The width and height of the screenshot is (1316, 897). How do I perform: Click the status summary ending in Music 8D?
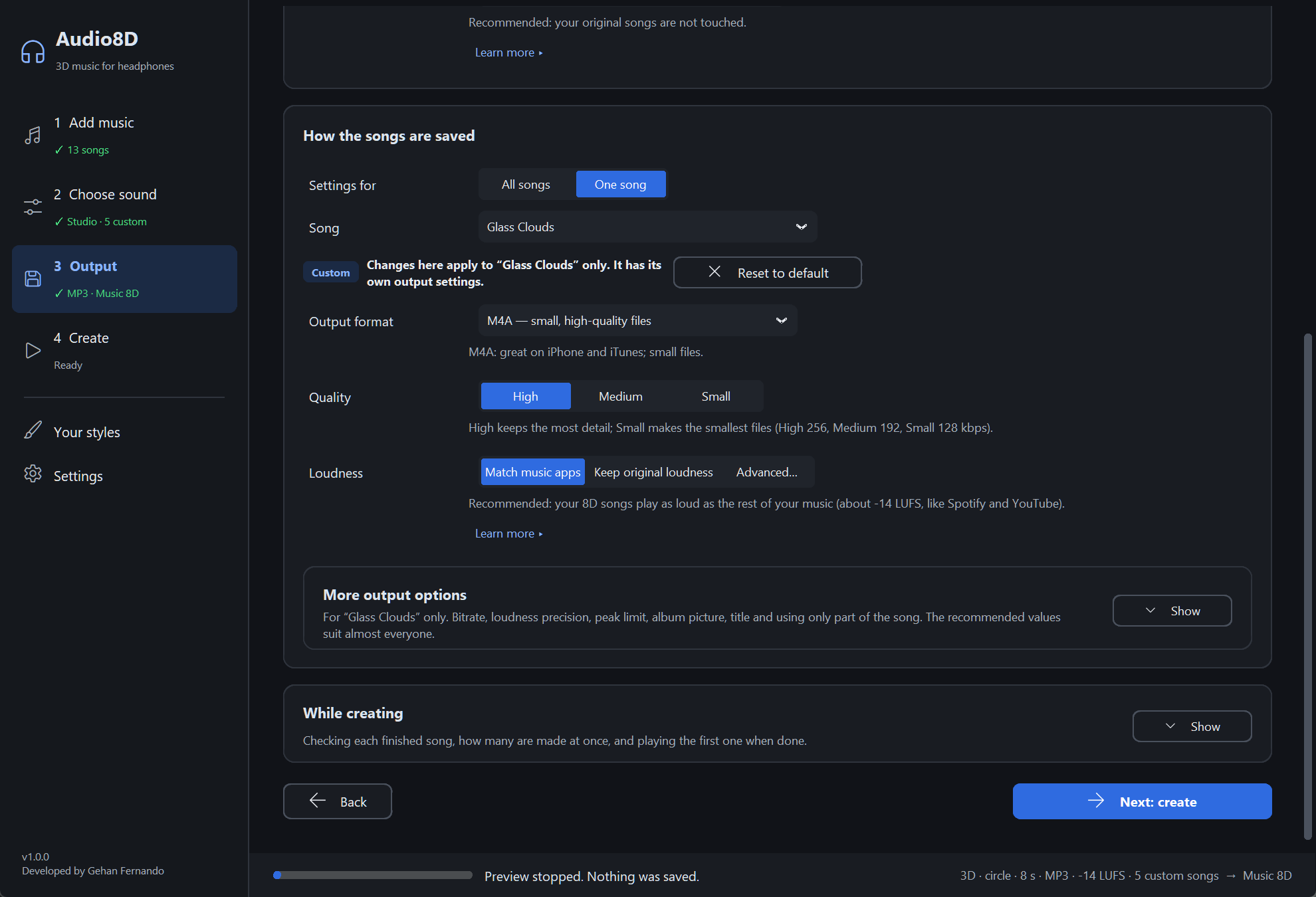tap(1126, 875)
